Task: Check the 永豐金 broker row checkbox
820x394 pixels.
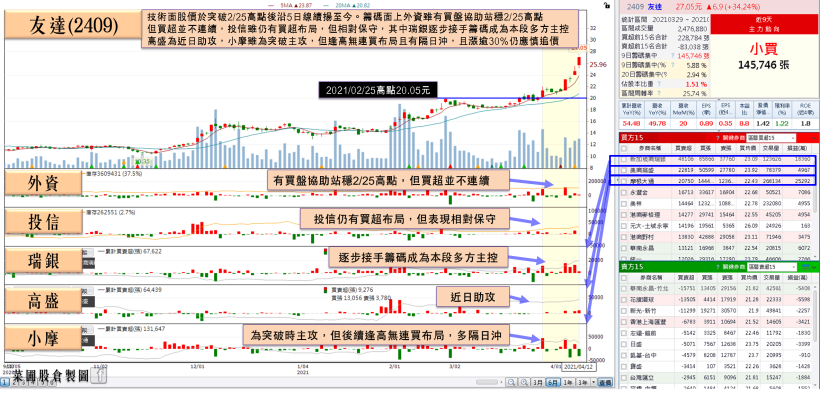Action: pos(624,193)
